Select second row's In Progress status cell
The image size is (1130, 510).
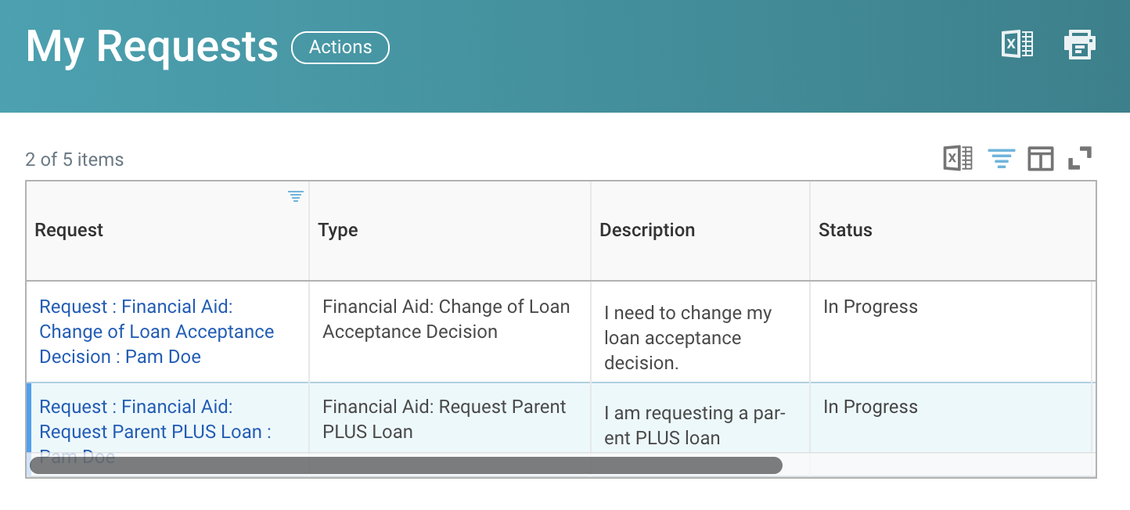pos(951,419)
